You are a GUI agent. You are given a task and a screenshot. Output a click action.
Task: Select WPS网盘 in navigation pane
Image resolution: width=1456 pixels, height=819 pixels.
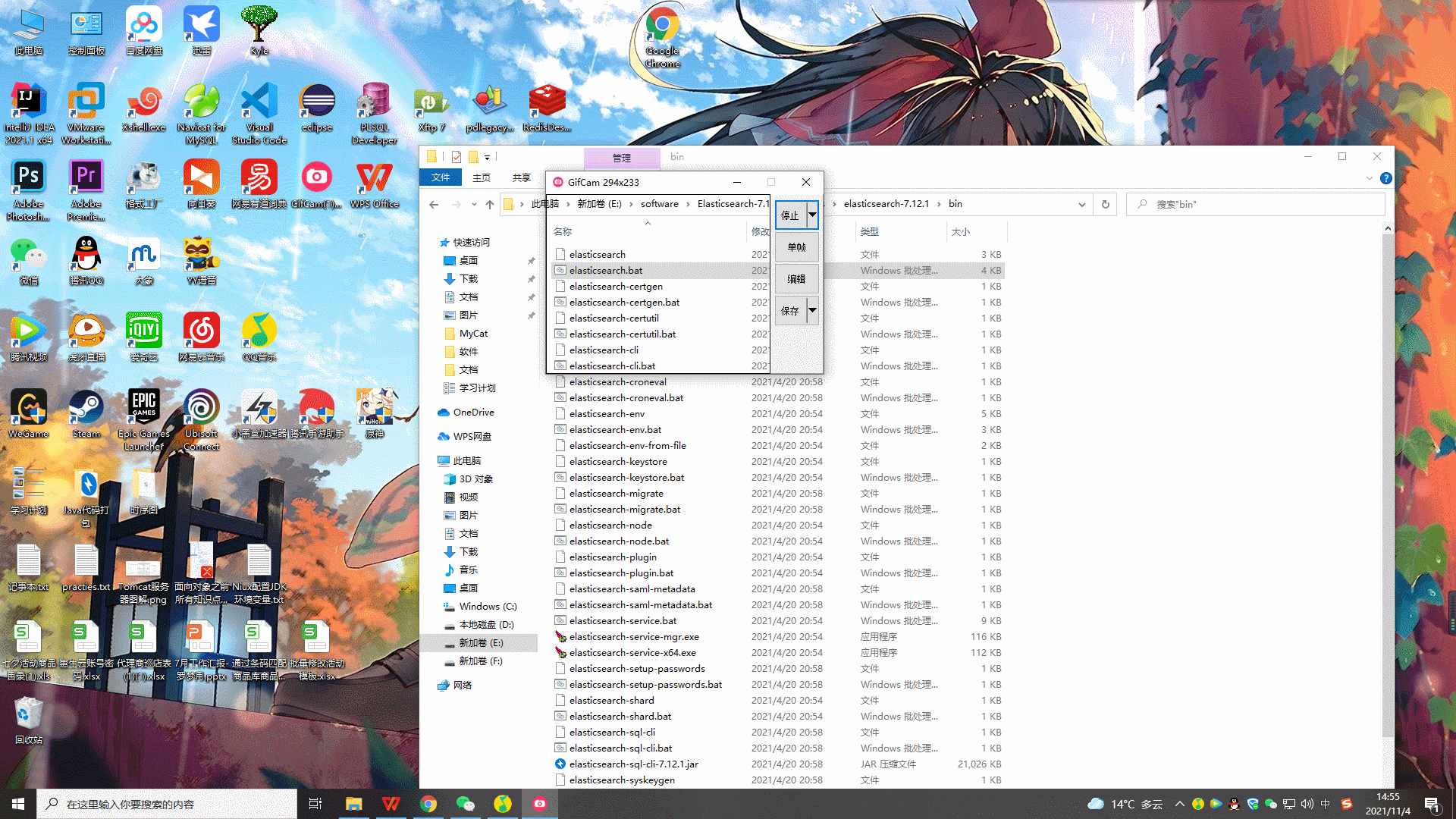tap(472, 436)
